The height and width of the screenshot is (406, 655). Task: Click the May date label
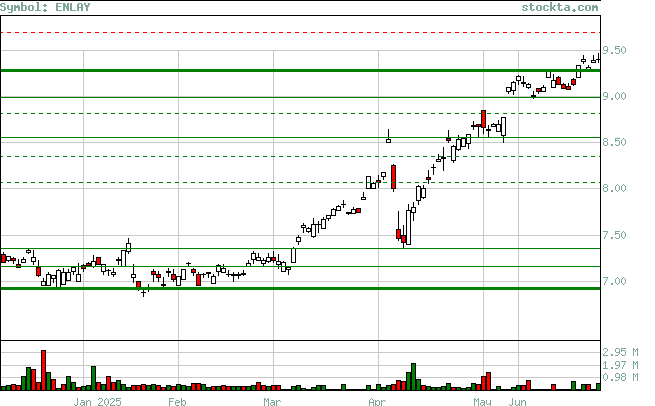(482, 402)
